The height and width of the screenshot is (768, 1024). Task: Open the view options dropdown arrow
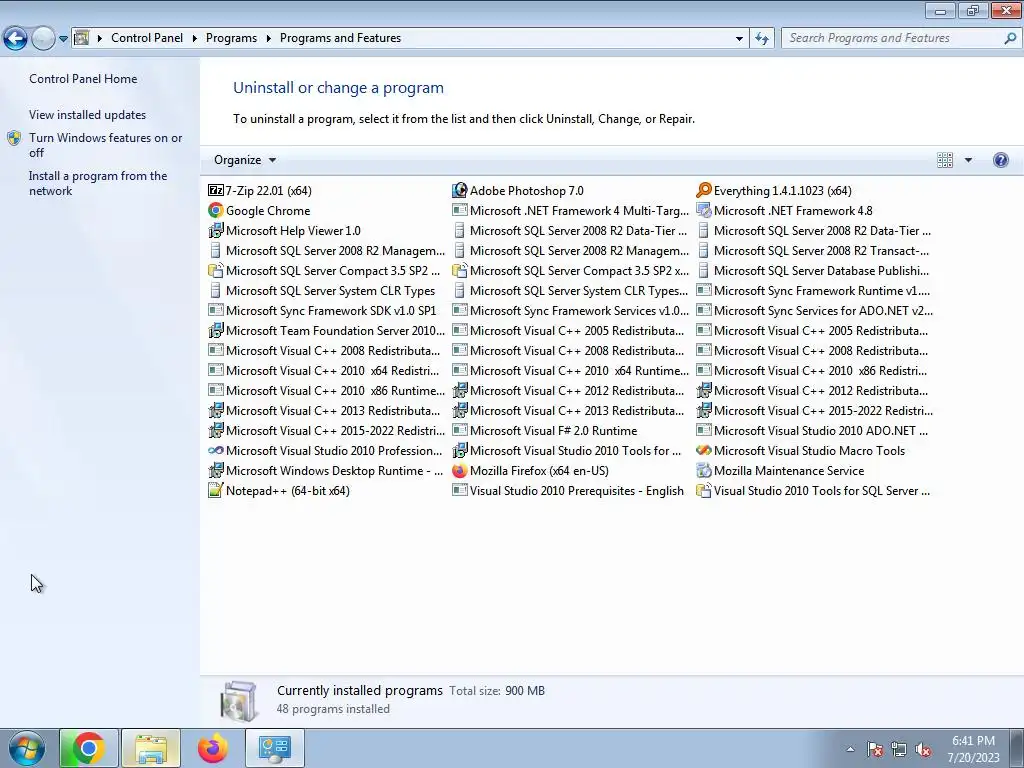pos(968,160)
